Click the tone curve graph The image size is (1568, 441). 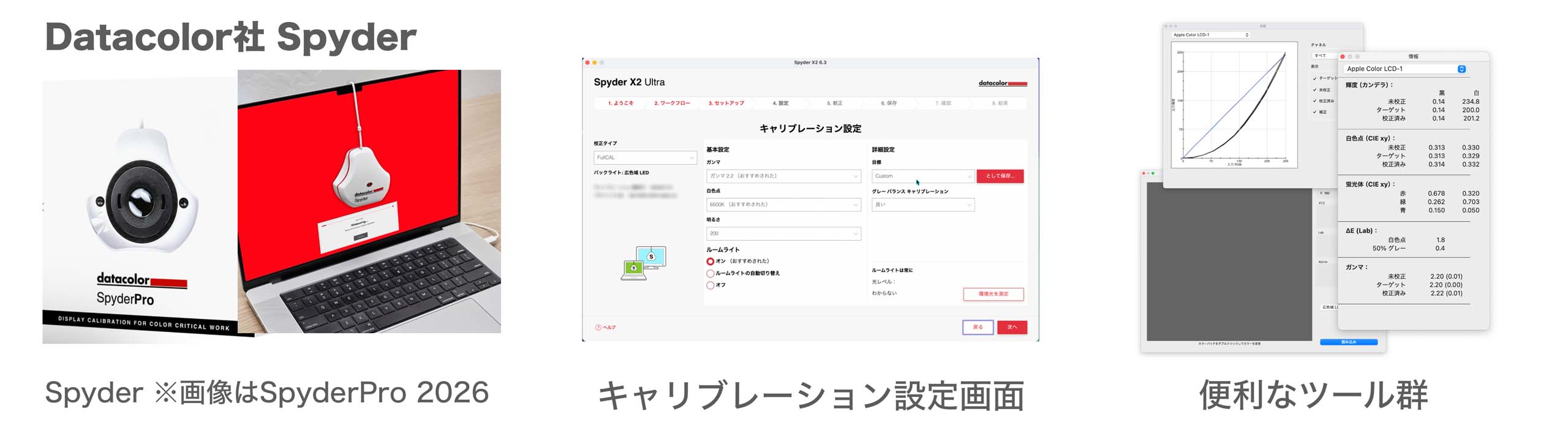1234,105
